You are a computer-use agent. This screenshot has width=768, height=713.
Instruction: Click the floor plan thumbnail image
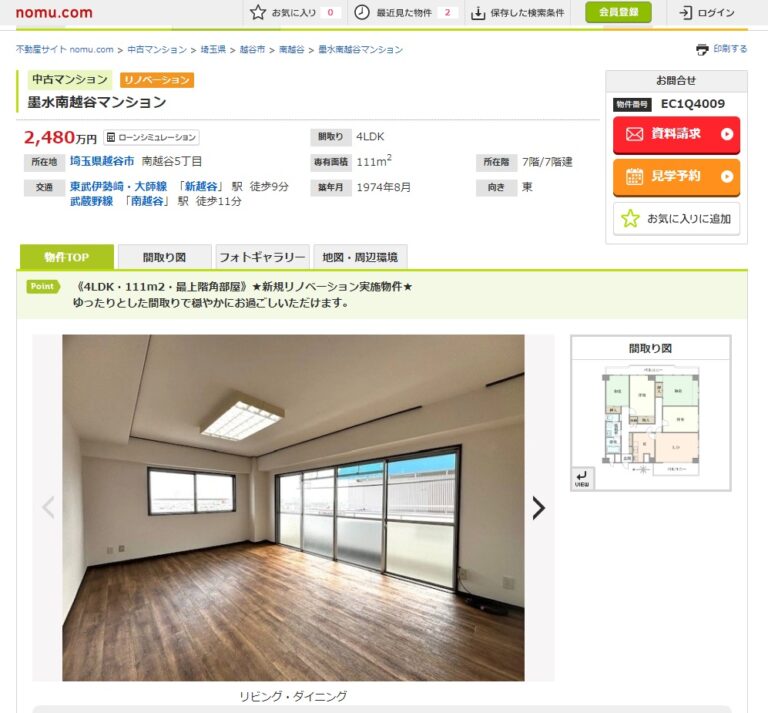[650, 421]
